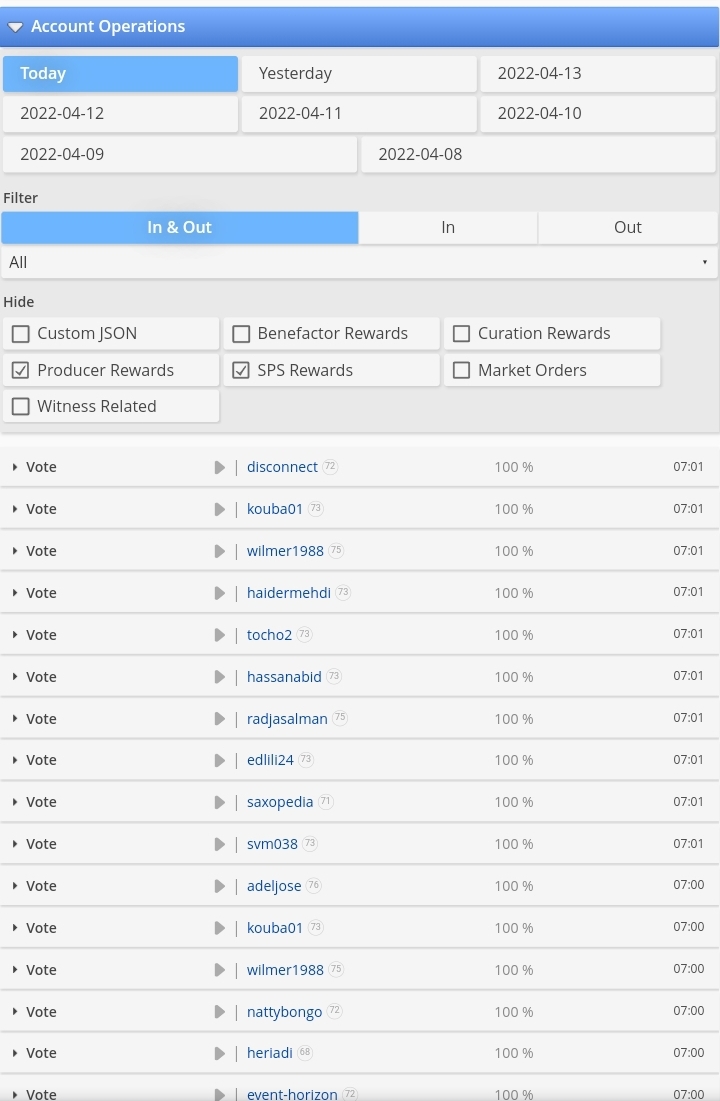This screenshot has height=1101, width=720.
Task: Click the arrow icon next to haidermehdi
Action: point(219,593)
